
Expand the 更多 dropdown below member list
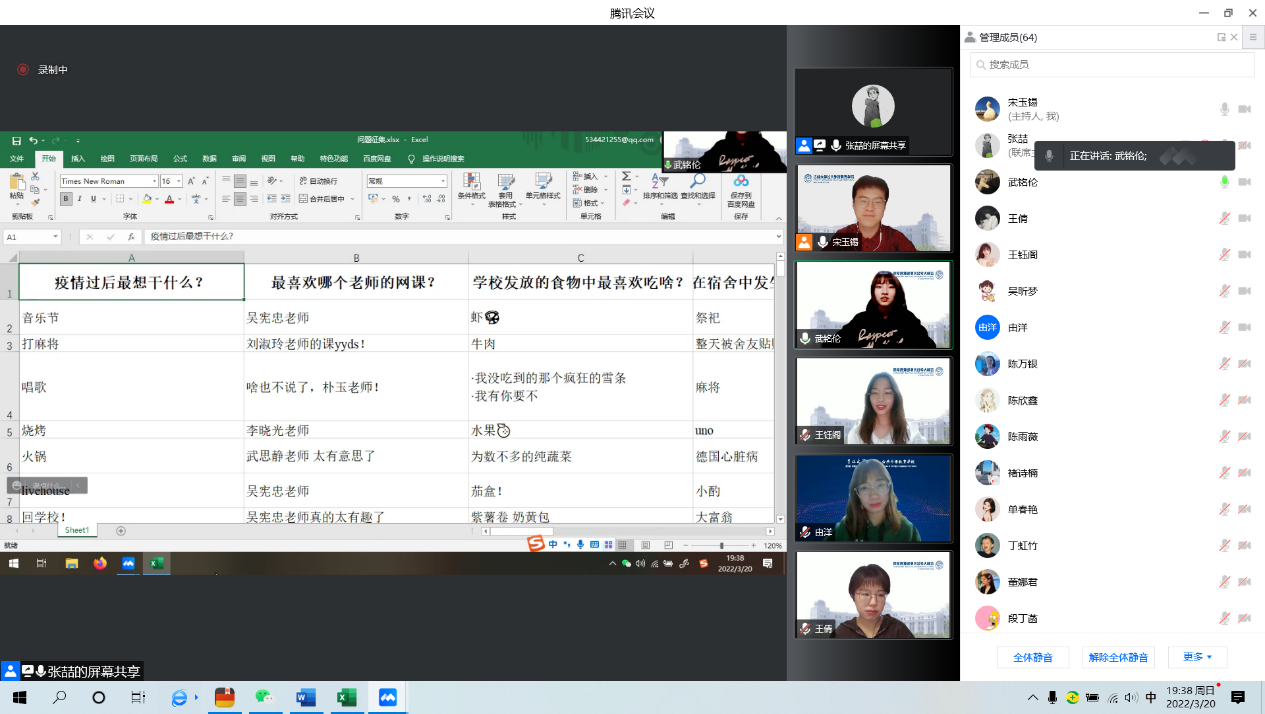point(1197,657)
